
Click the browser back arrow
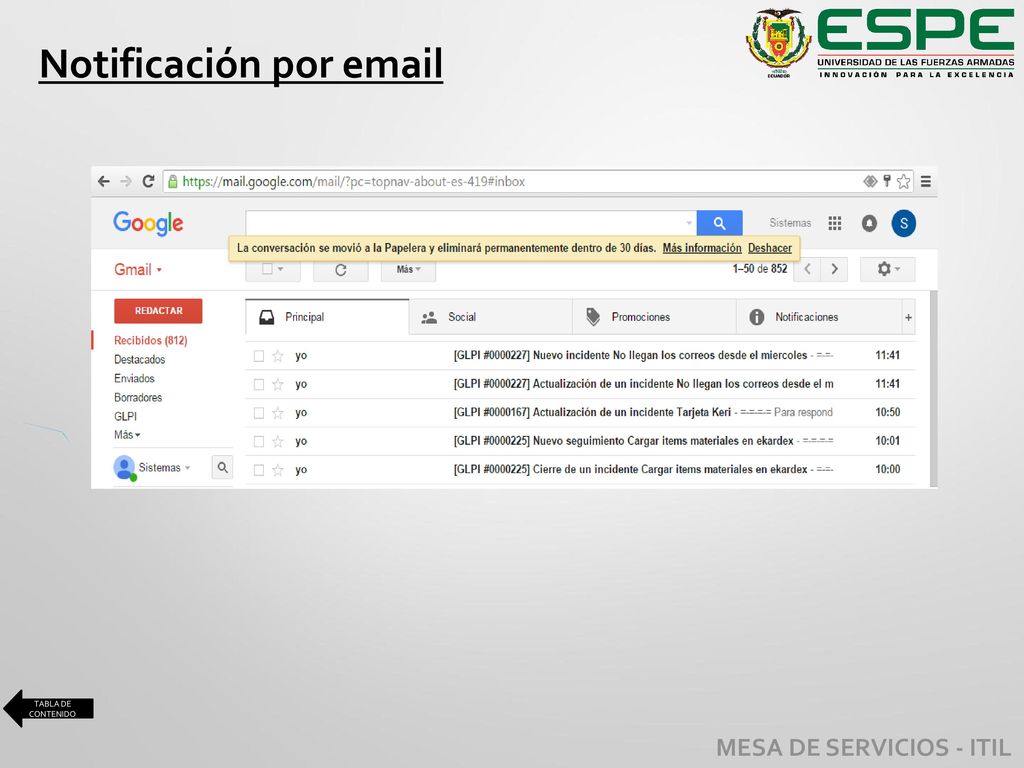coord(104,182)
